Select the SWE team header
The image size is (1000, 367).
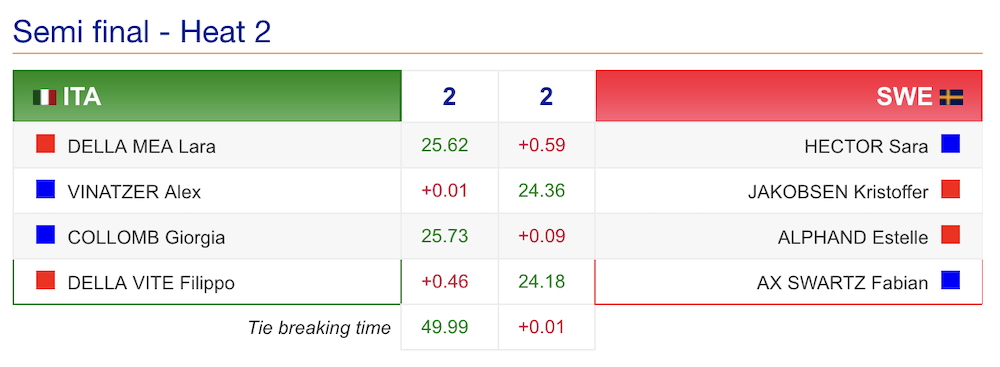789,96
